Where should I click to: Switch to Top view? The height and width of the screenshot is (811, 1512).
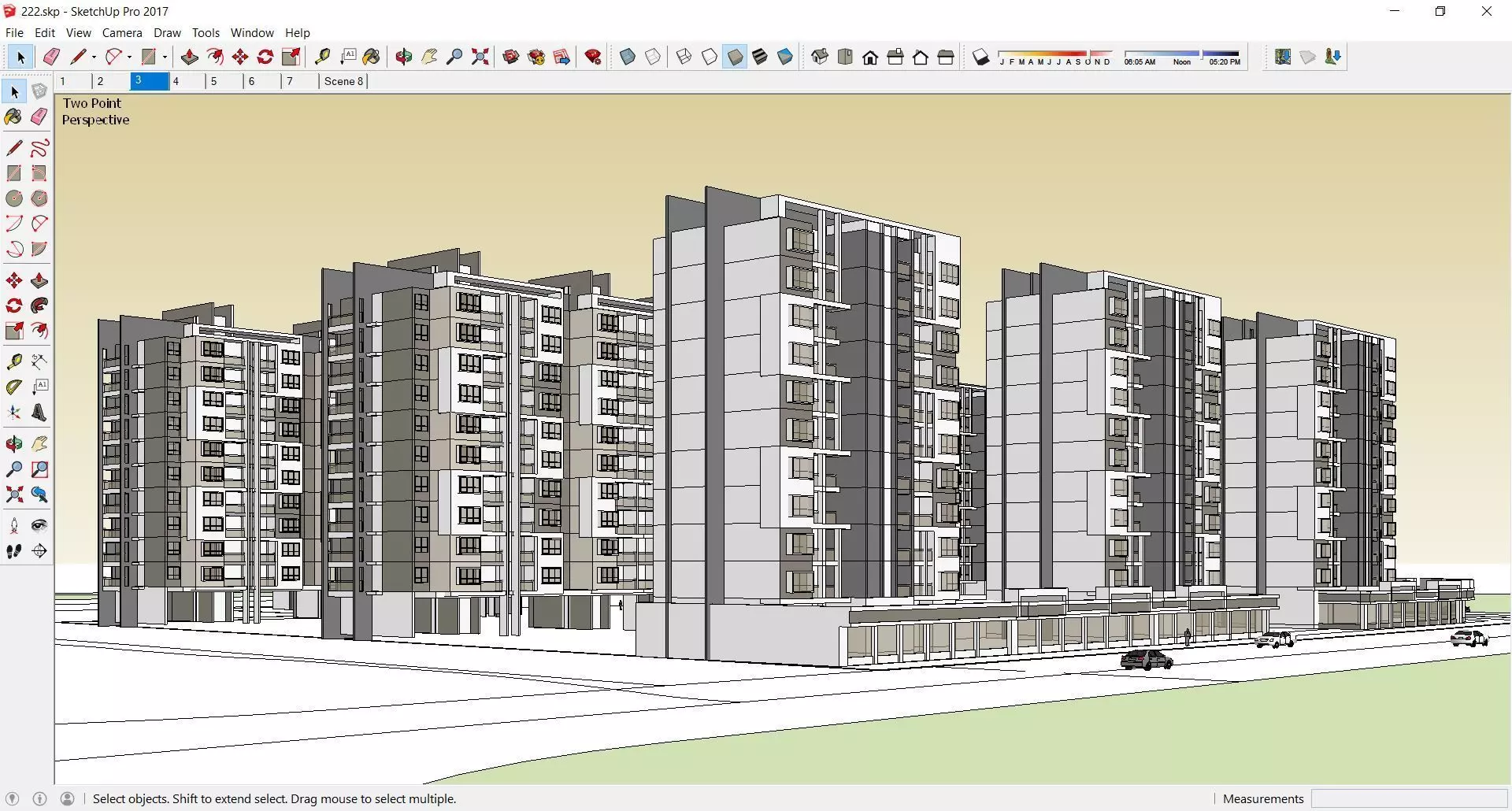pyautogui.click(x=845, y=57)
